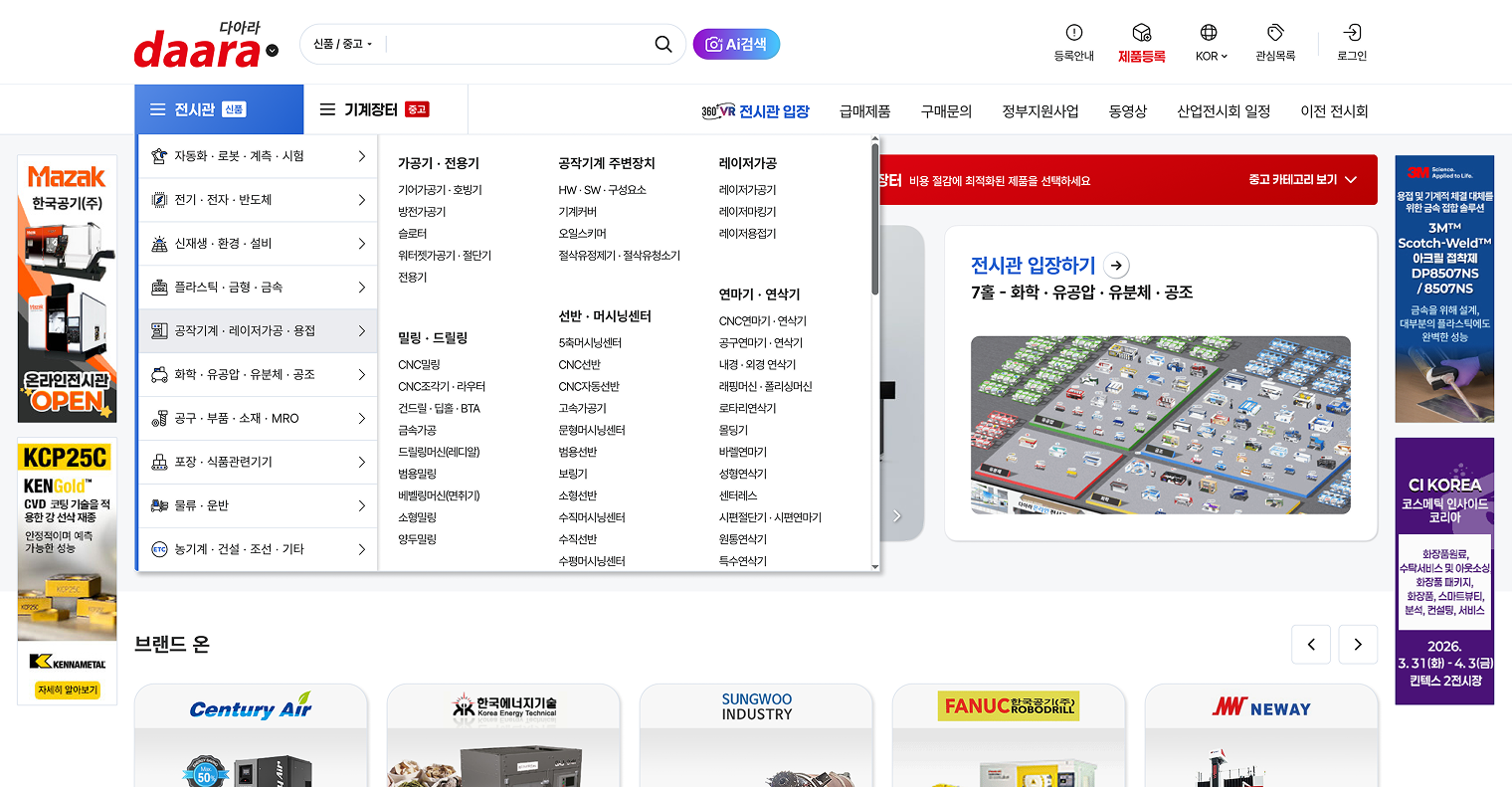
Task: Open the 동영상 menu item
Action: pyautogui.click(x=1128, y=111)
